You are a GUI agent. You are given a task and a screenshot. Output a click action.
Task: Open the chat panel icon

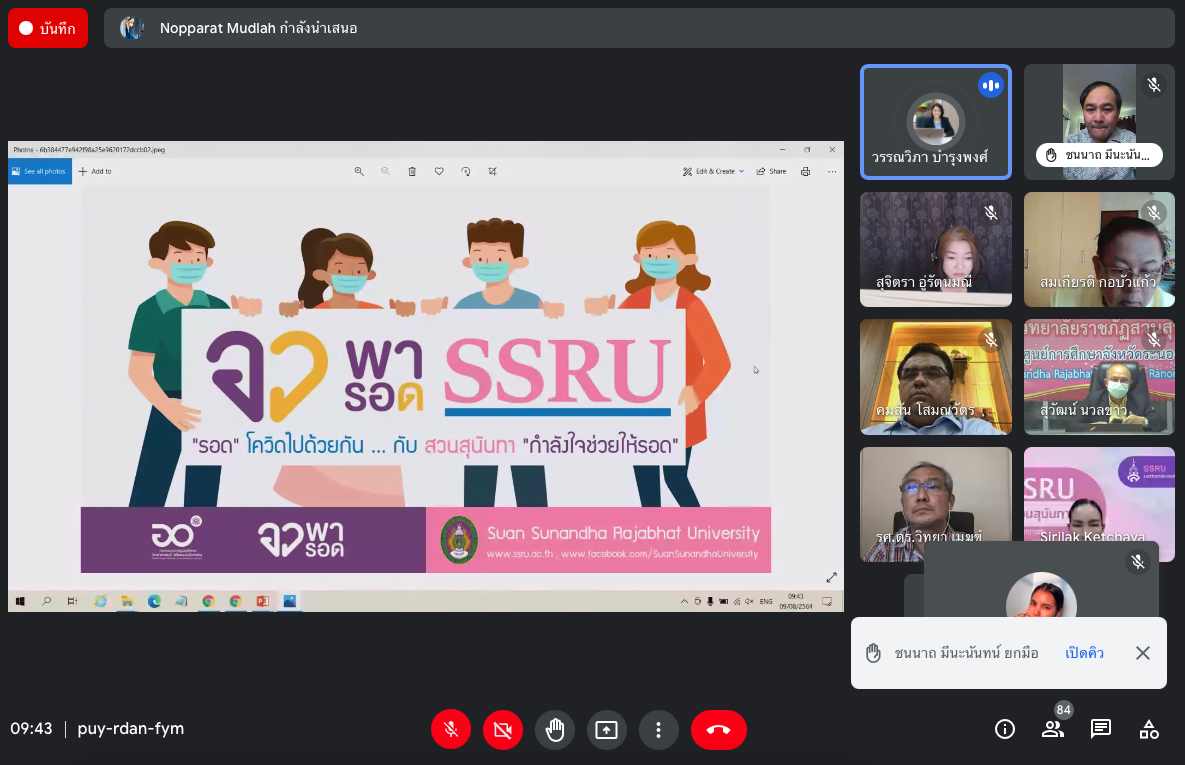tap(1101, 729)
